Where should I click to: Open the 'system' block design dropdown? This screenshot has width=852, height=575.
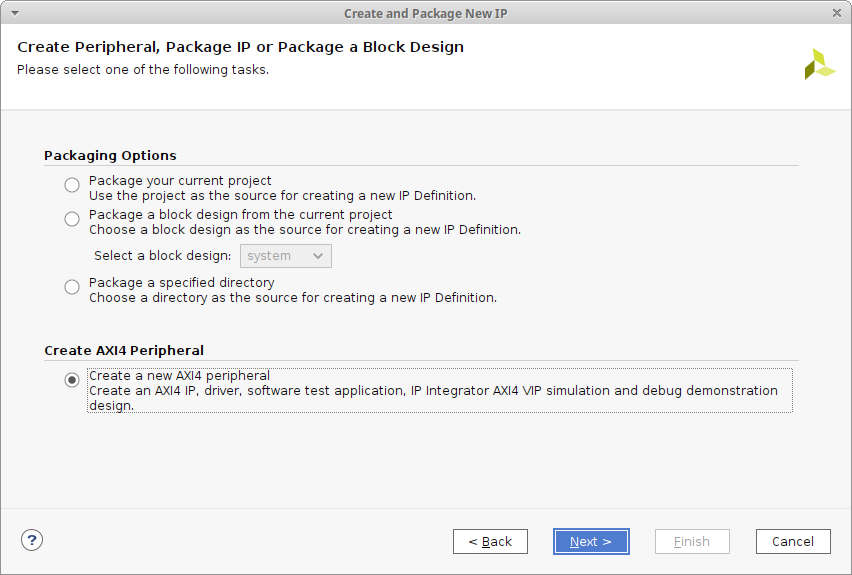pyautogui.click(x=285, y=256)
